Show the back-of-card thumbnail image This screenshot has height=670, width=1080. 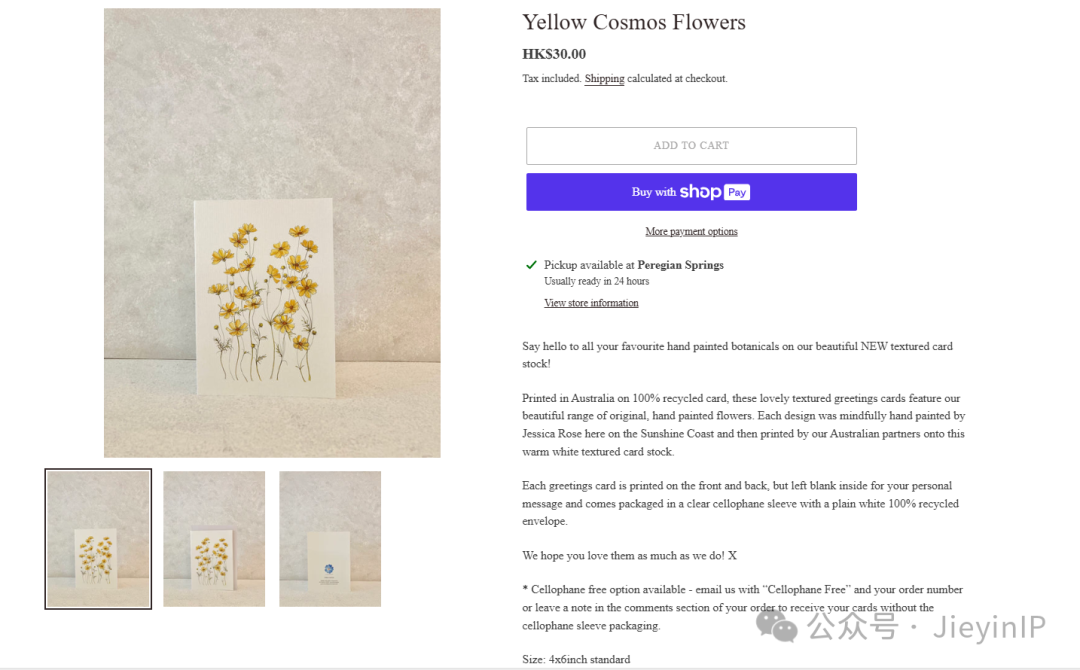(330, 539)
